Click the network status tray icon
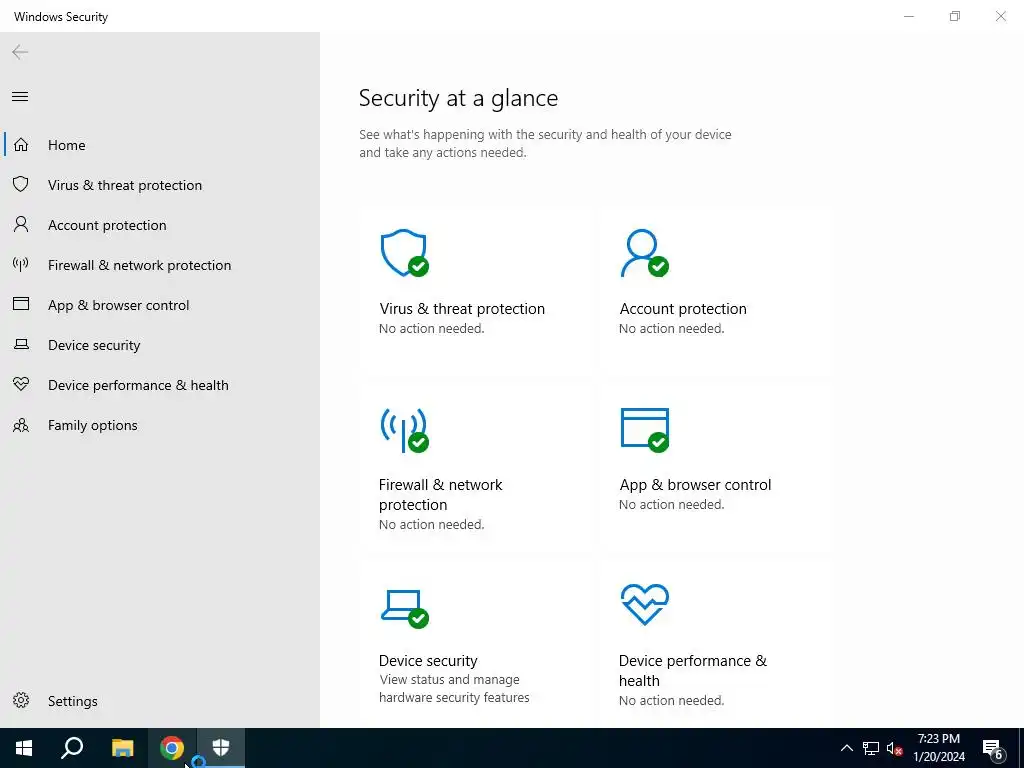This screenshot has width=1024, height=768. [x=871, y=748]
